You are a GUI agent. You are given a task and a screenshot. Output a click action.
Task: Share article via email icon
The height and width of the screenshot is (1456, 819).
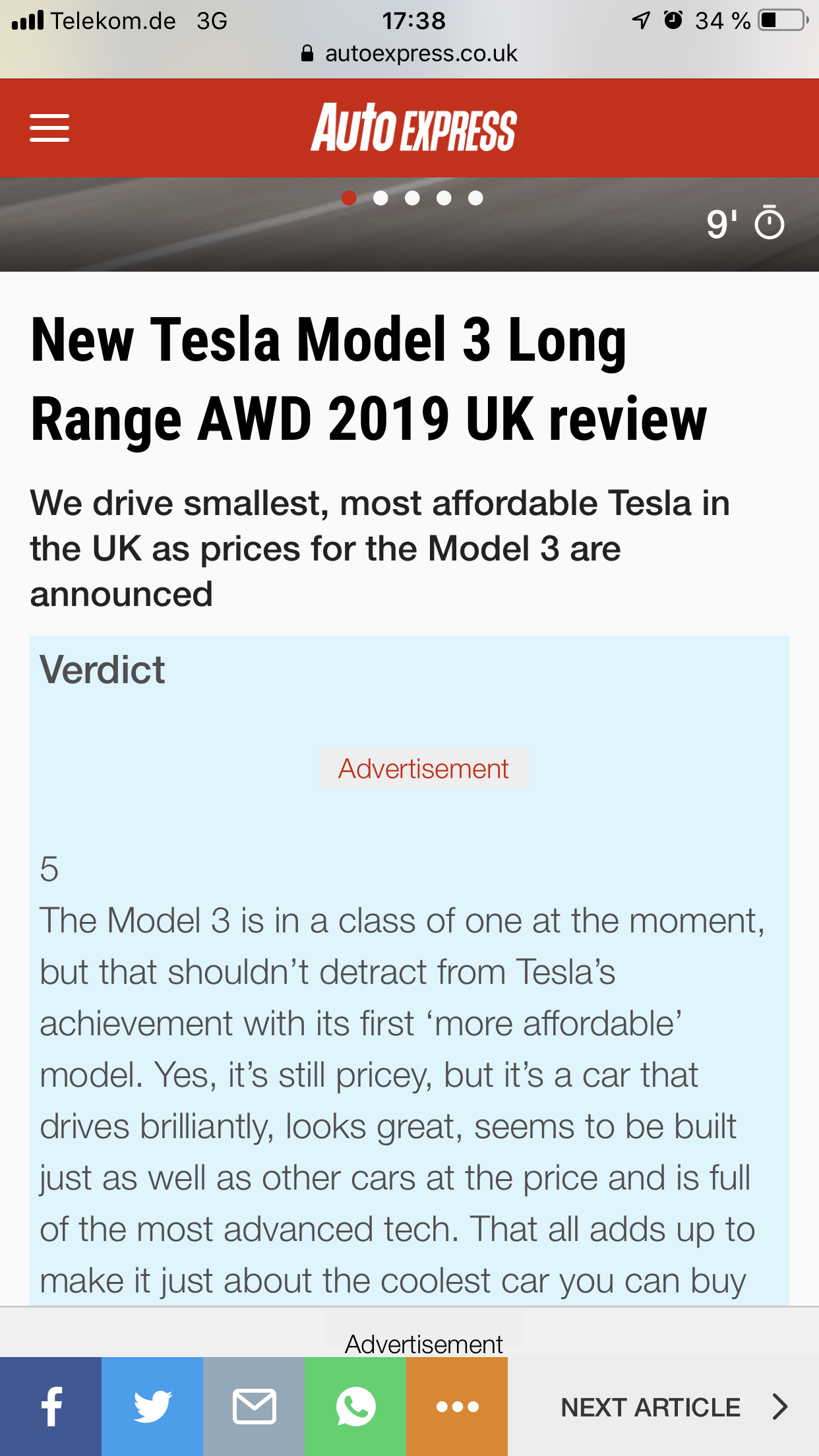point(254,1407)
